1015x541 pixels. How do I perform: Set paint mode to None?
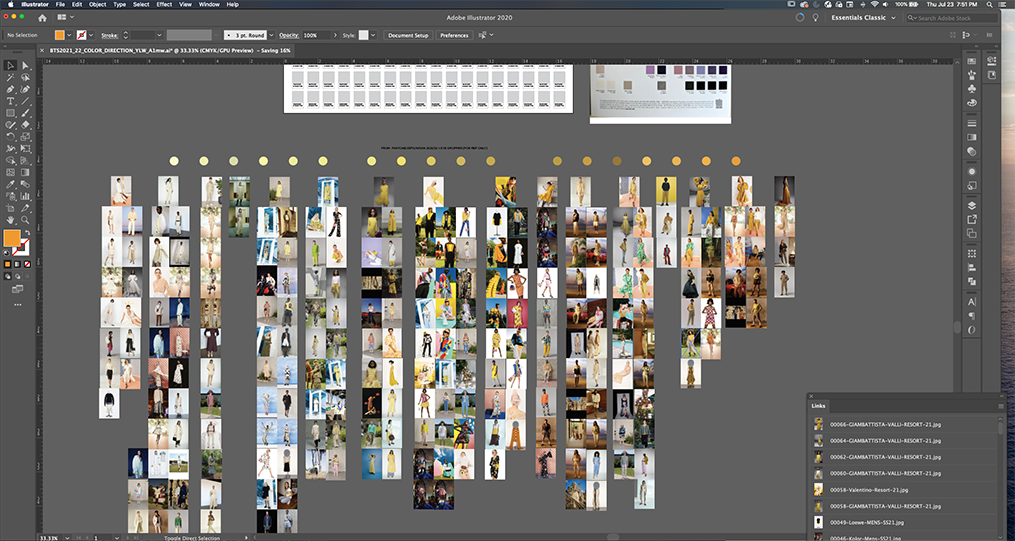pos(27,264)
